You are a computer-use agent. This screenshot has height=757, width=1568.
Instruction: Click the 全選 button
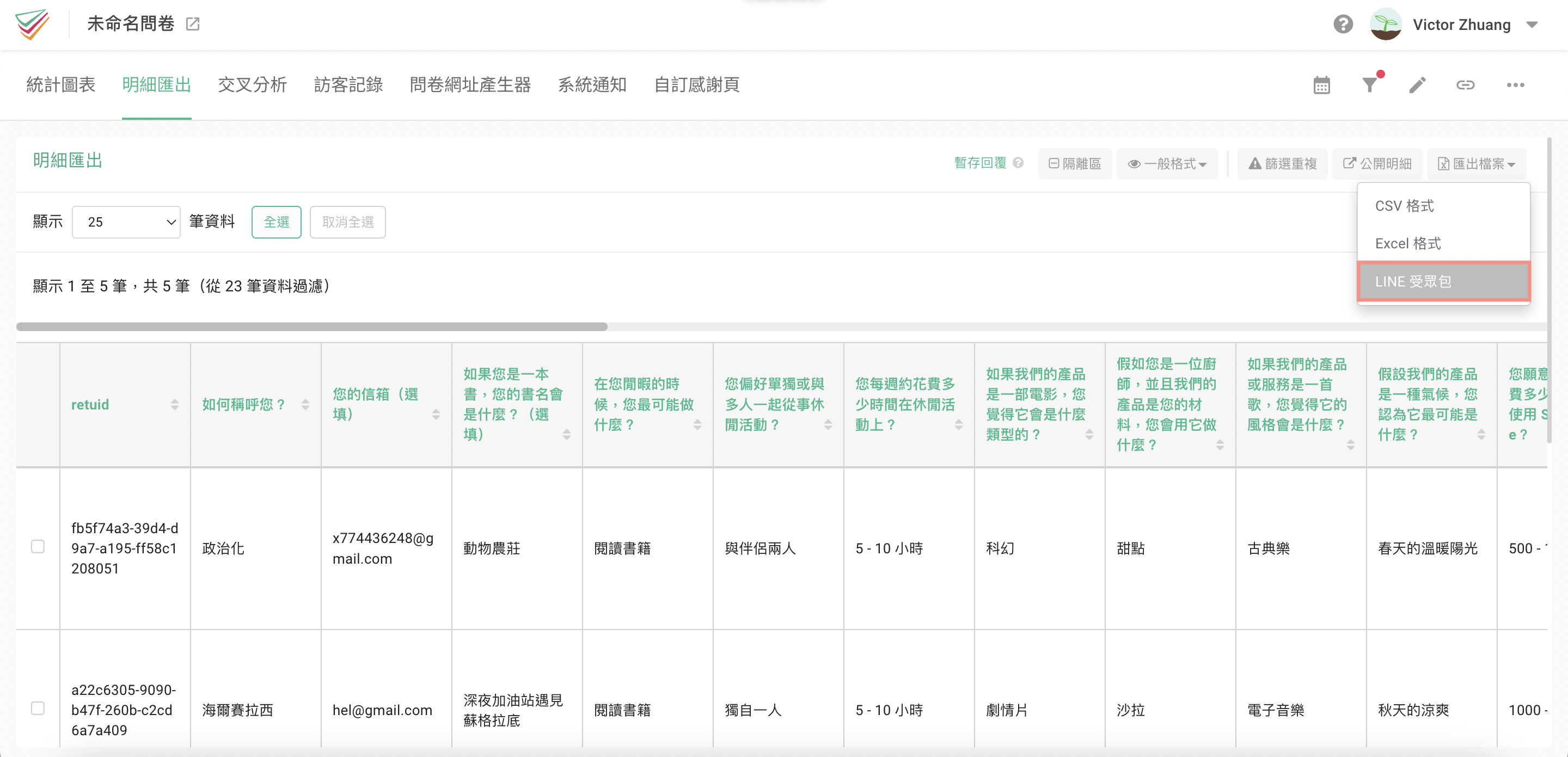click(x=277, y=222)
